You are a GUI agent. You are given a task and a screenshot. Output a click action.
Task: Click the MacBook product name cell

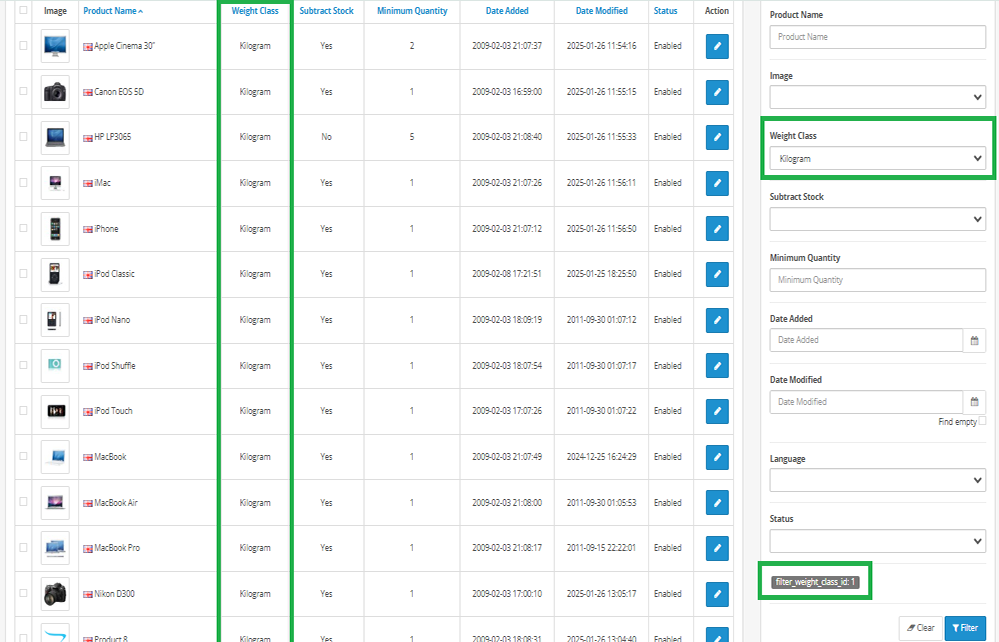tap(110, 457)
